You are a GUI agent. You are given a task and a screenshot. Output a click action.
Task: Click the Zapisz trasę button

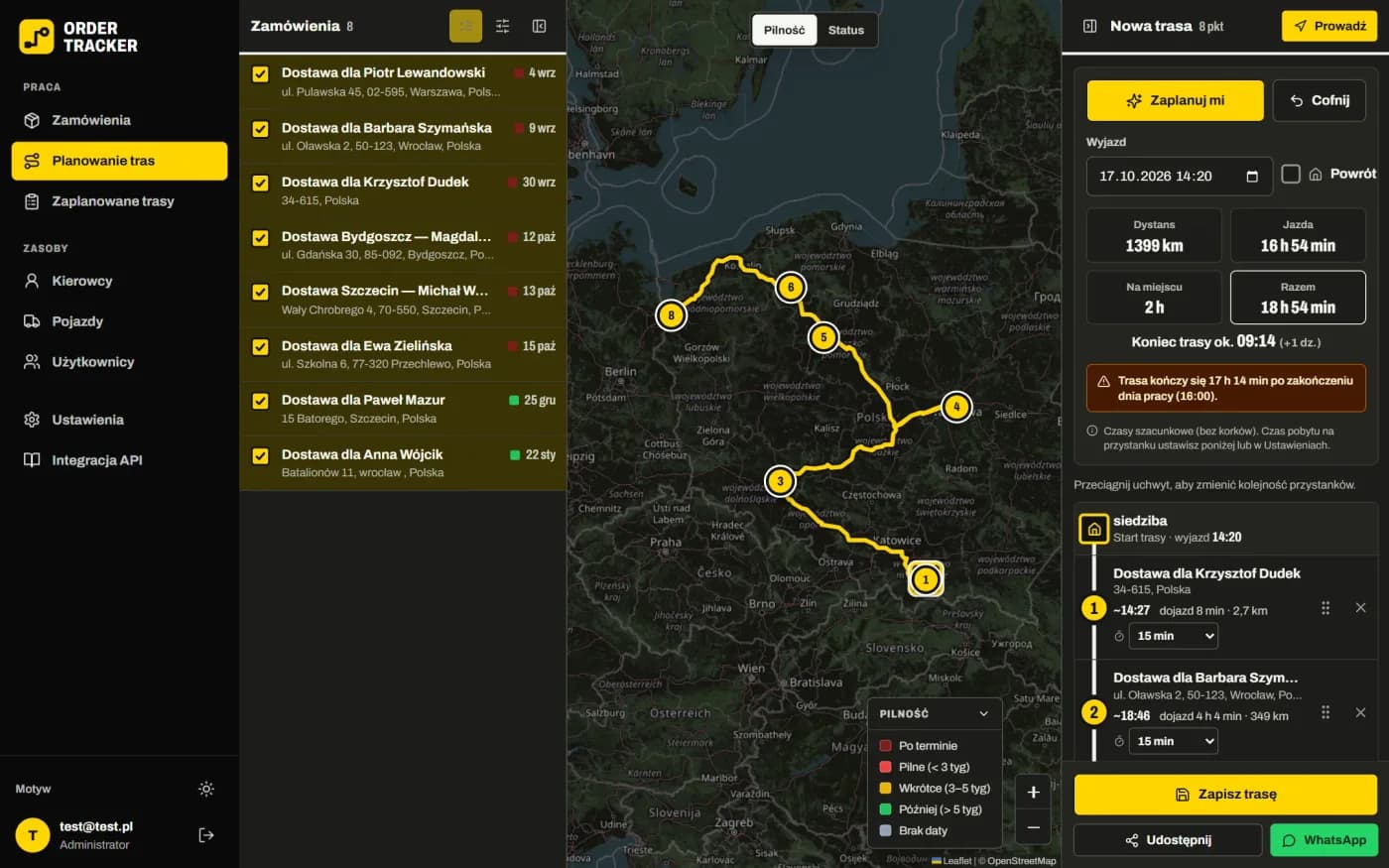[x=1225, y=795]
